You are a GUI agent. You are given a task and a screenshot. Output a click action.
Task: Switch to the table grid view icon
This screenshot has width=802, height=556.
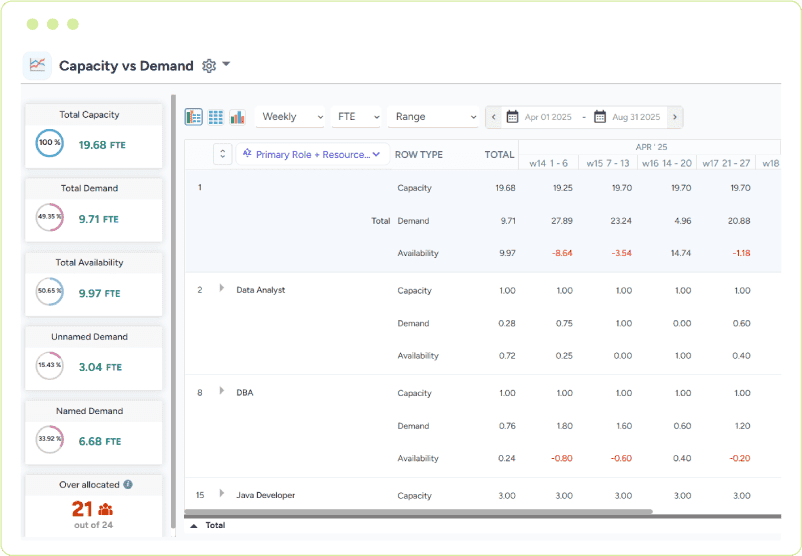[x=215, y=117]
